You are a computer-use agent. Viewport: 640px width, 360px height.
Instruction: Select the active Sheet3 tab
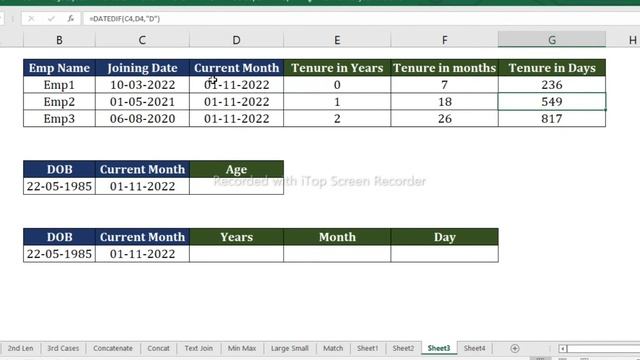click(x=439, y=348)
